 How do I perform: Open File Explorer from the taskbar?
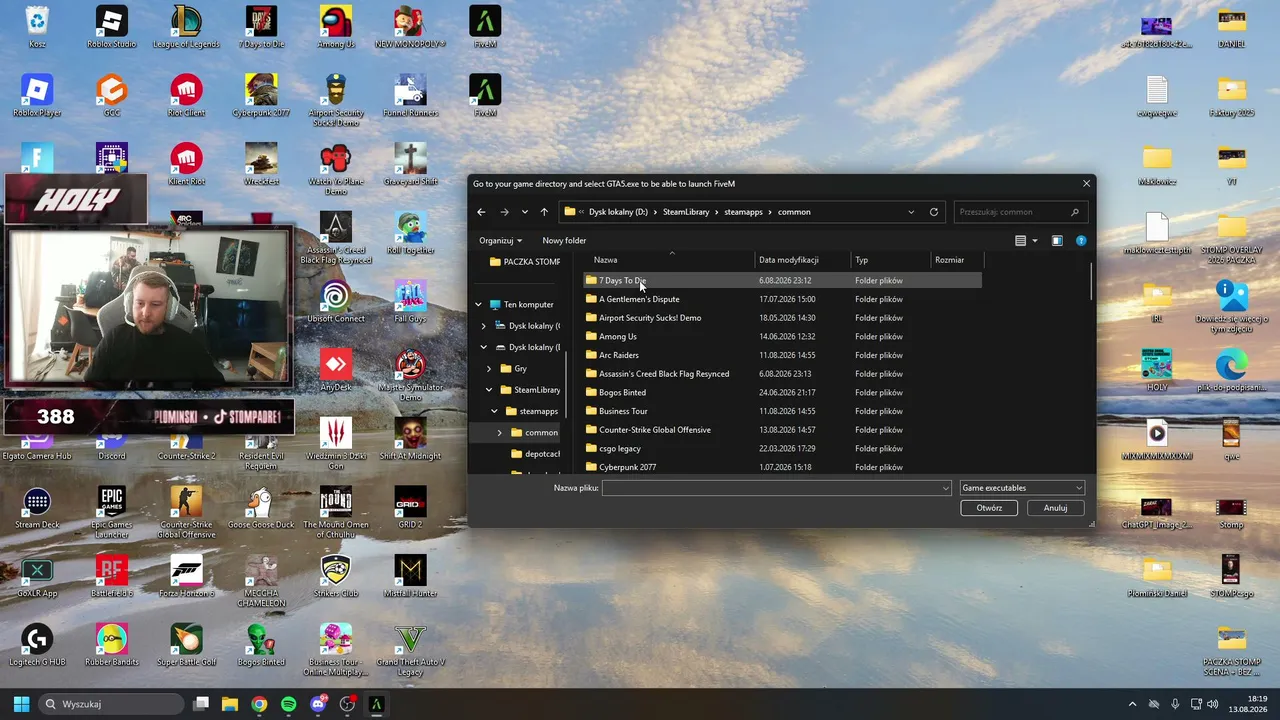[x=229, y=704]
